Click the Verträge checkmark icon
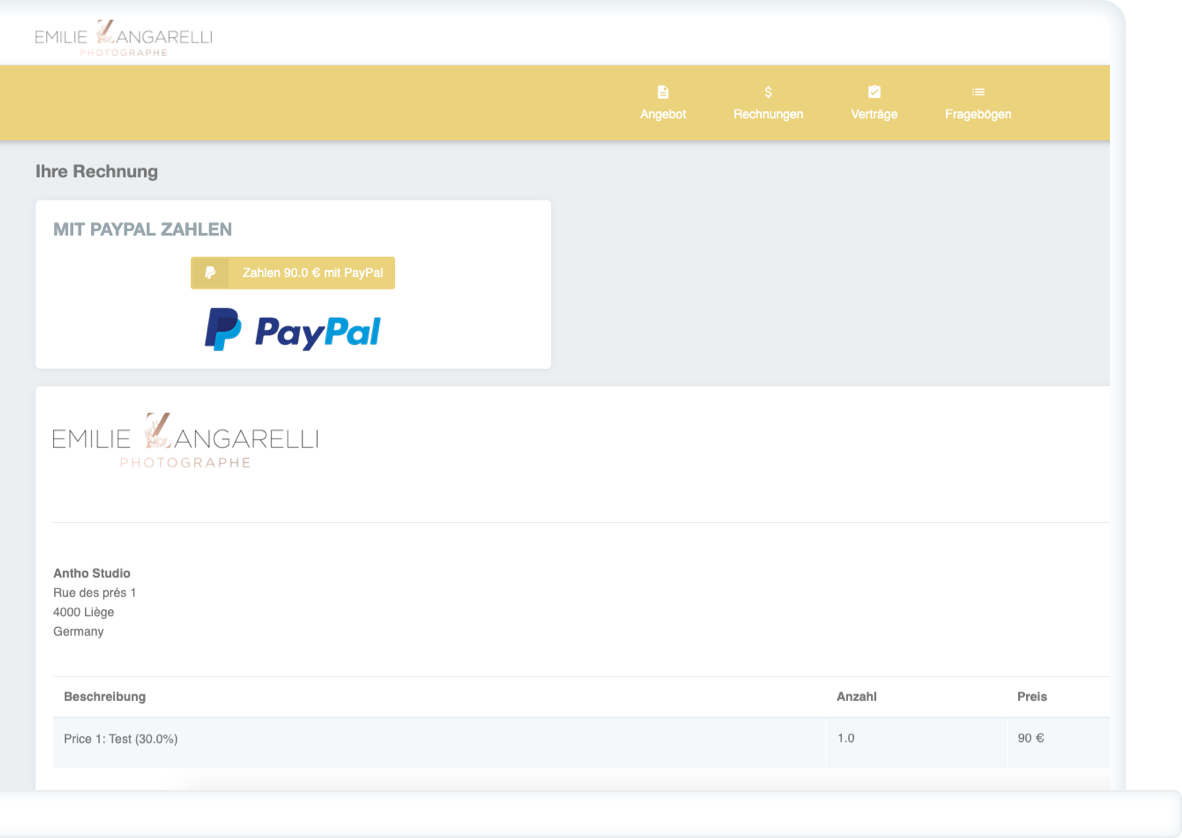This screenshot has width=1182, height=838. 874,92
